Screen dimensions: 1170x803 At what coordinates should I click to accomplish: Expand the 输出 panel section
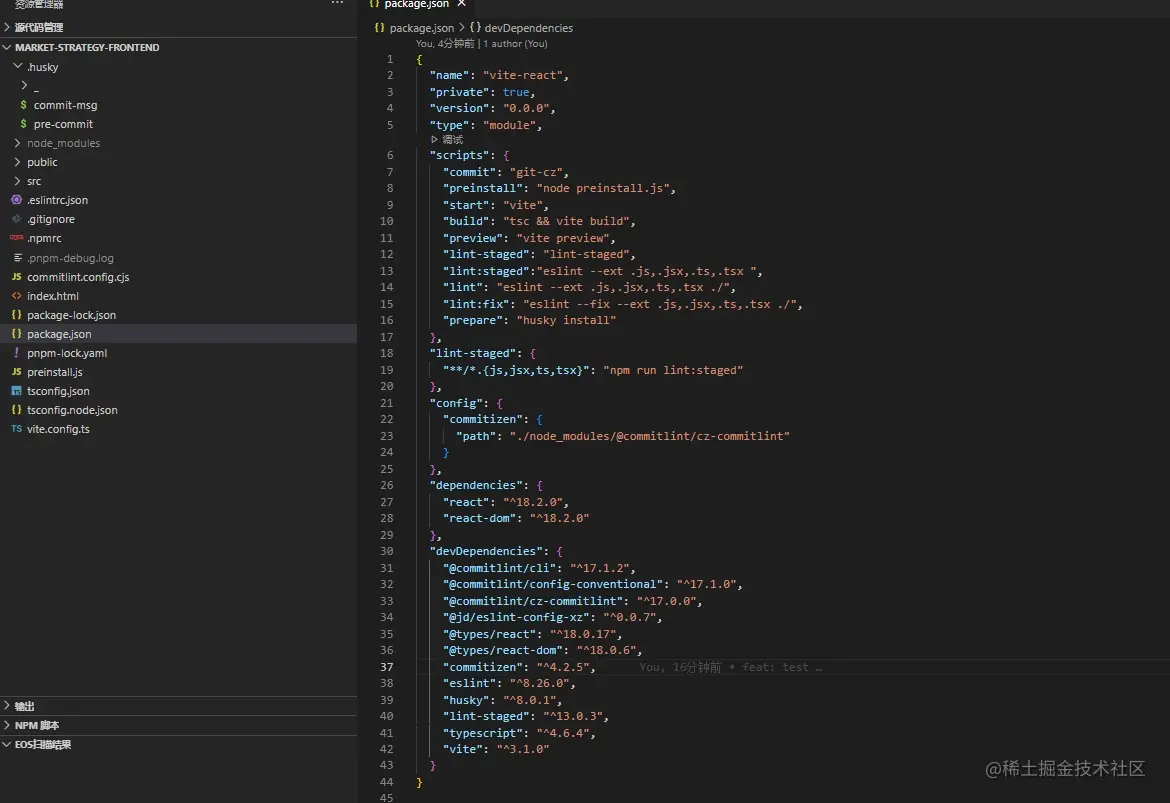click(179, 706)
